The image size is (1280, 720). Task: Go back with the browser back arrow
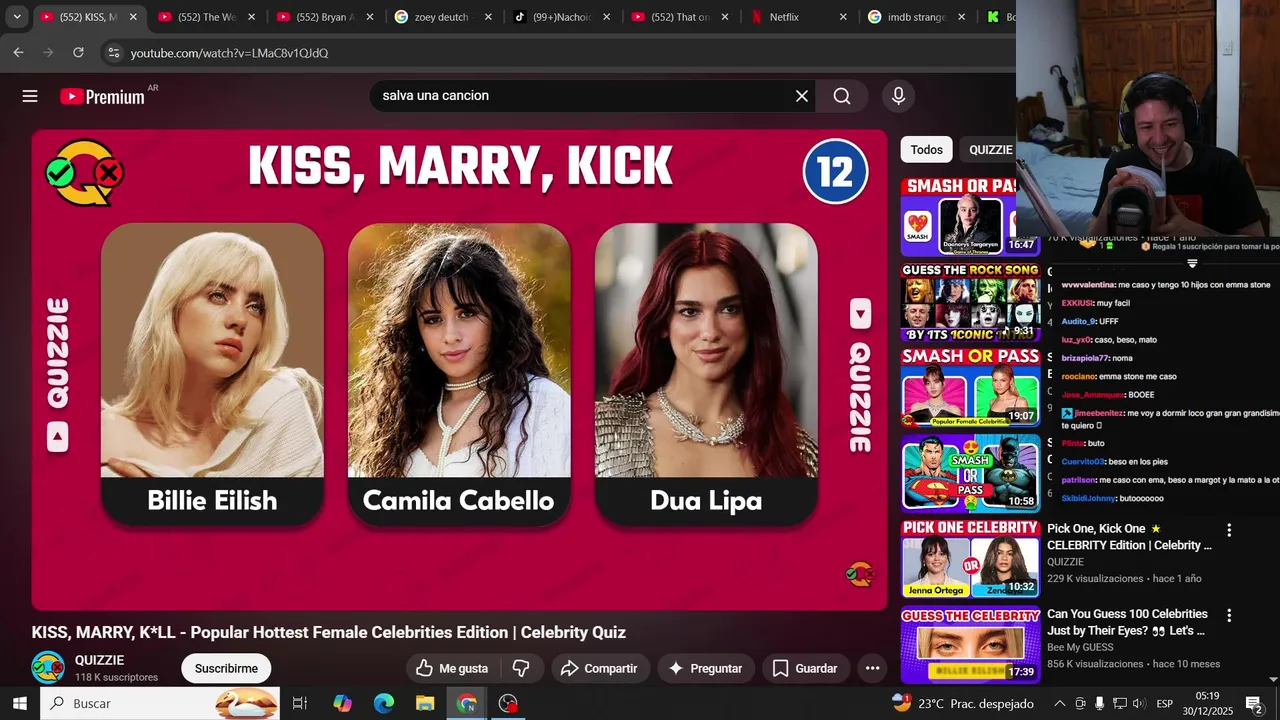(x=18, y=52)
